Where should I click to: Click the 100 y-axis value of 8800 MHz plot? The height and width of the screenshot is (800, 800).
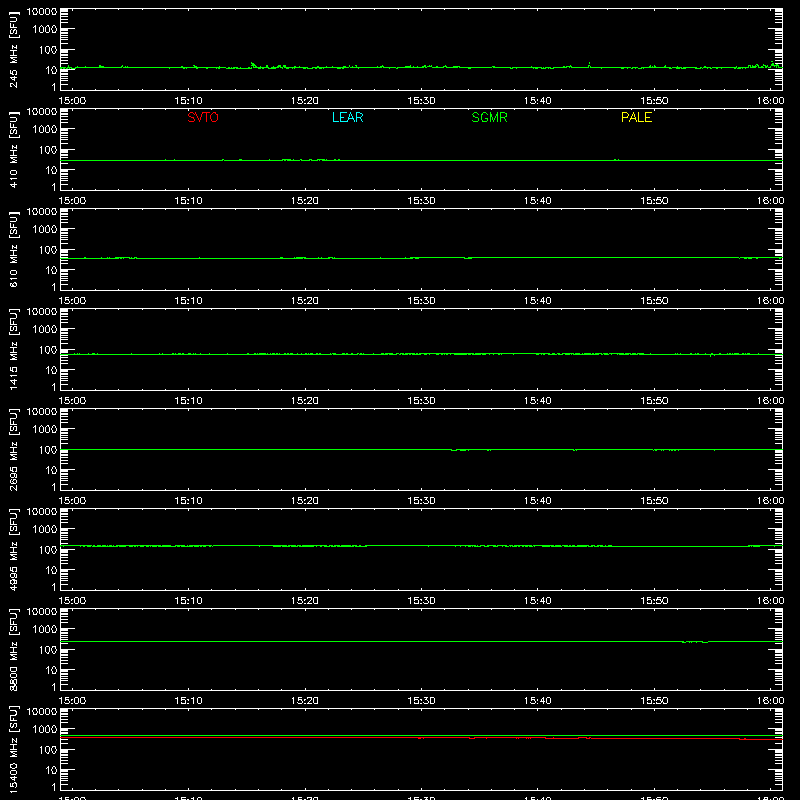point(48,649)
